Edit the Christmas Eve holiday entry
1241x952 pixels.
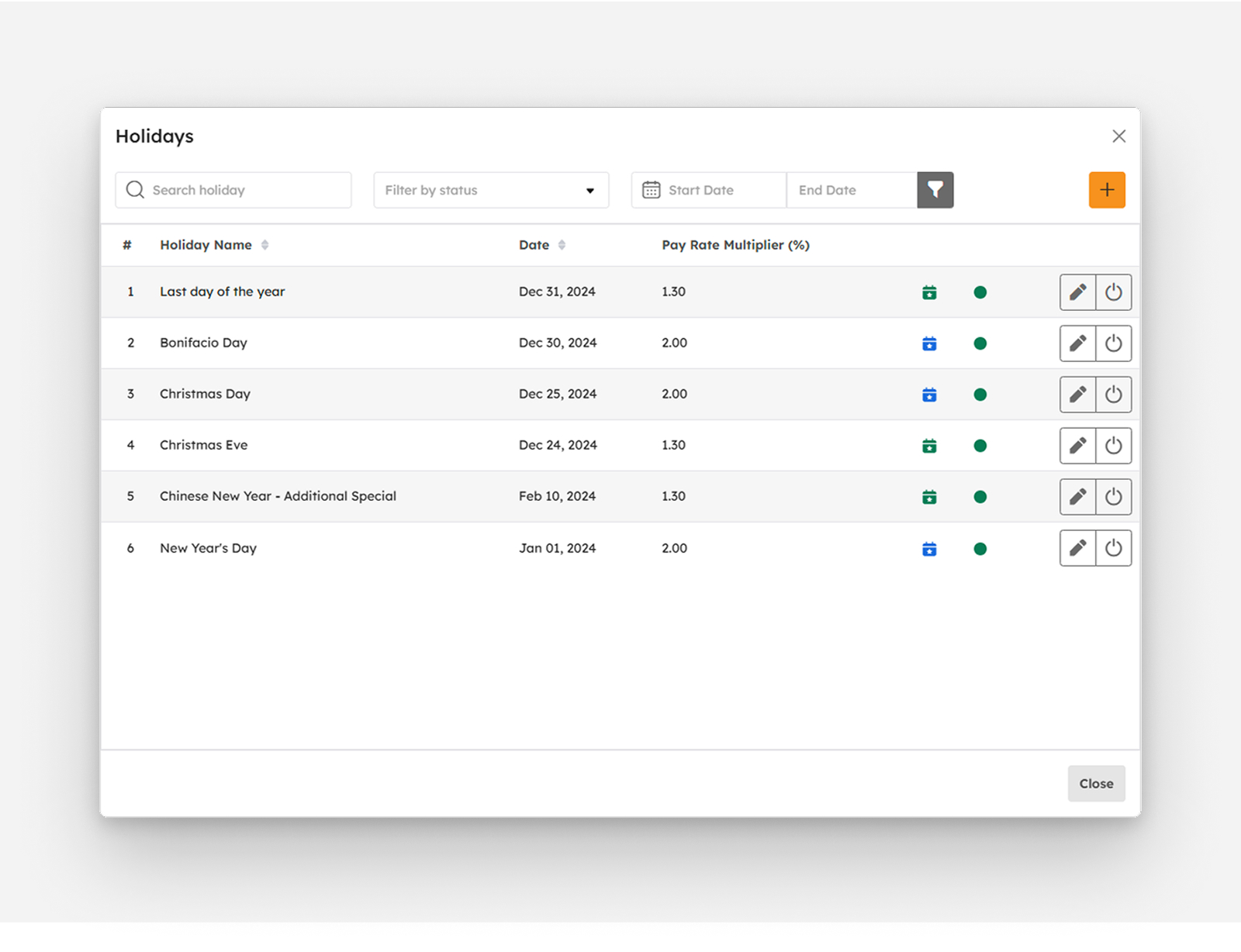point(1077,446)
